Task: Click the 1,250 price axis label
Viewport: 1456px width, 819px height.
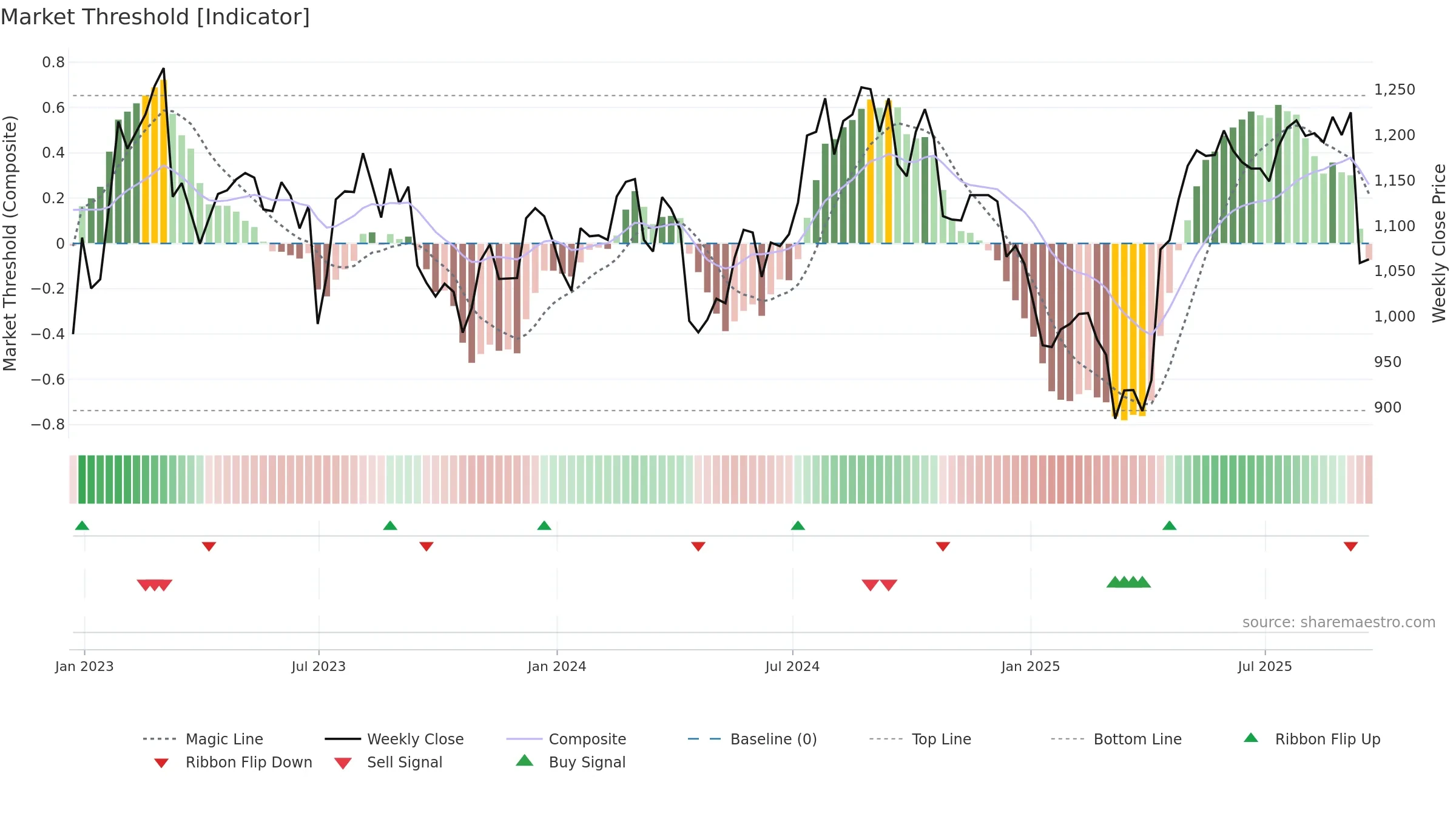Action: pyautogui.click(x=1395, y=90)
